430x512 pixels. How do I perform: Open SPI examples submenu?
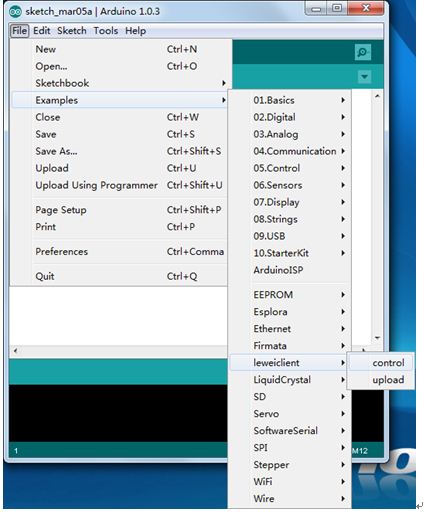(290, 448)
